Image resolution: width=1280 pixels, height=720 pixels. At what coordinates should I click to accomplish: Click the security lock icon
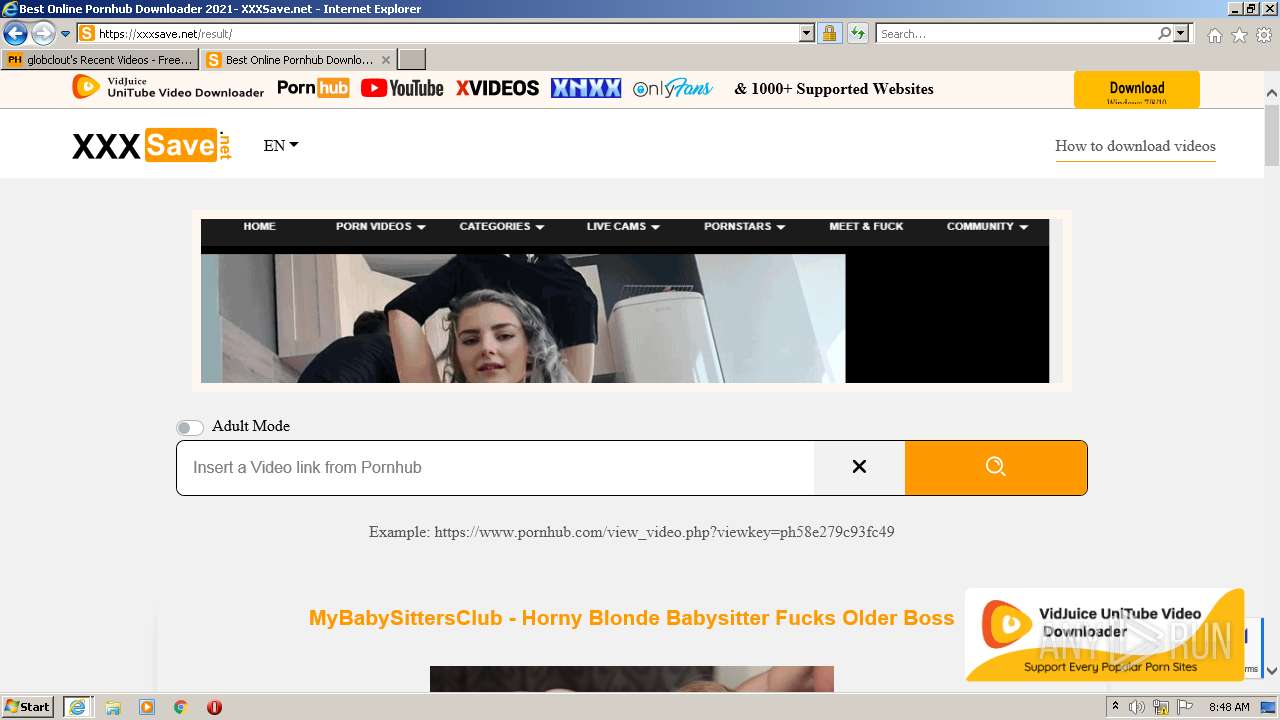[829, 34]
